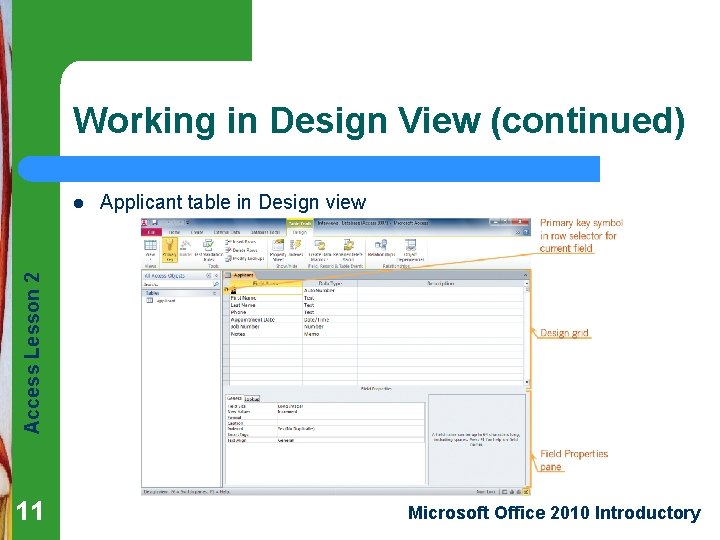Switch to the Home ribbon tab
The image size is (720, 540).
(174, 232)
